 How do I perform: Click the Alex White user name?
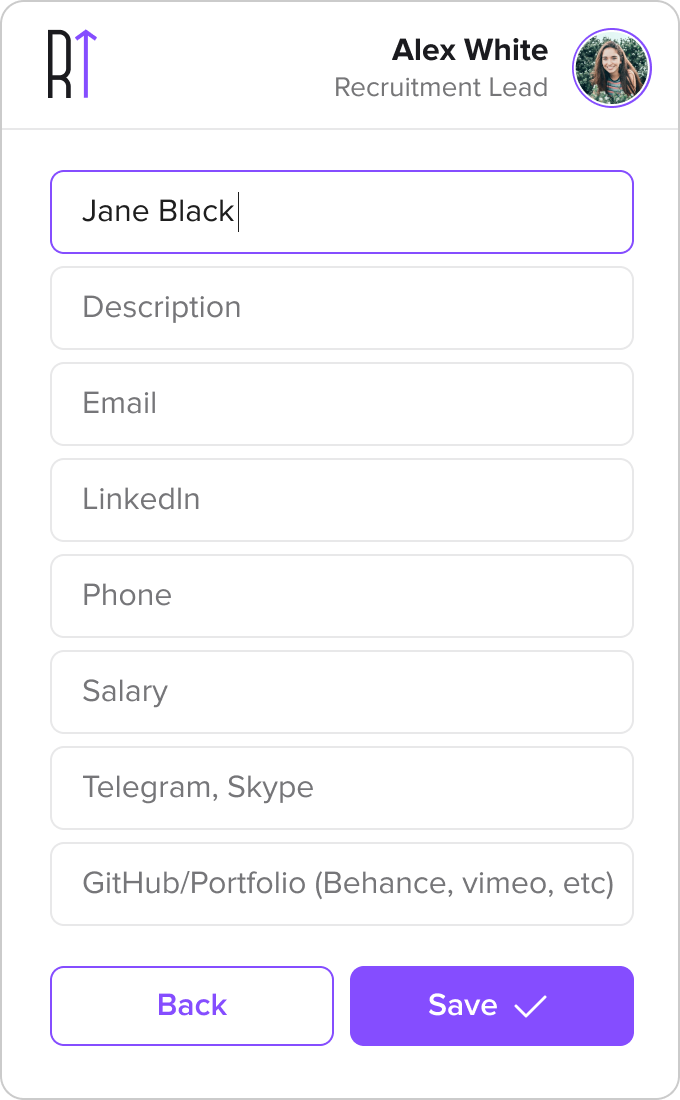pyautogui.click(x=469, y=50)
